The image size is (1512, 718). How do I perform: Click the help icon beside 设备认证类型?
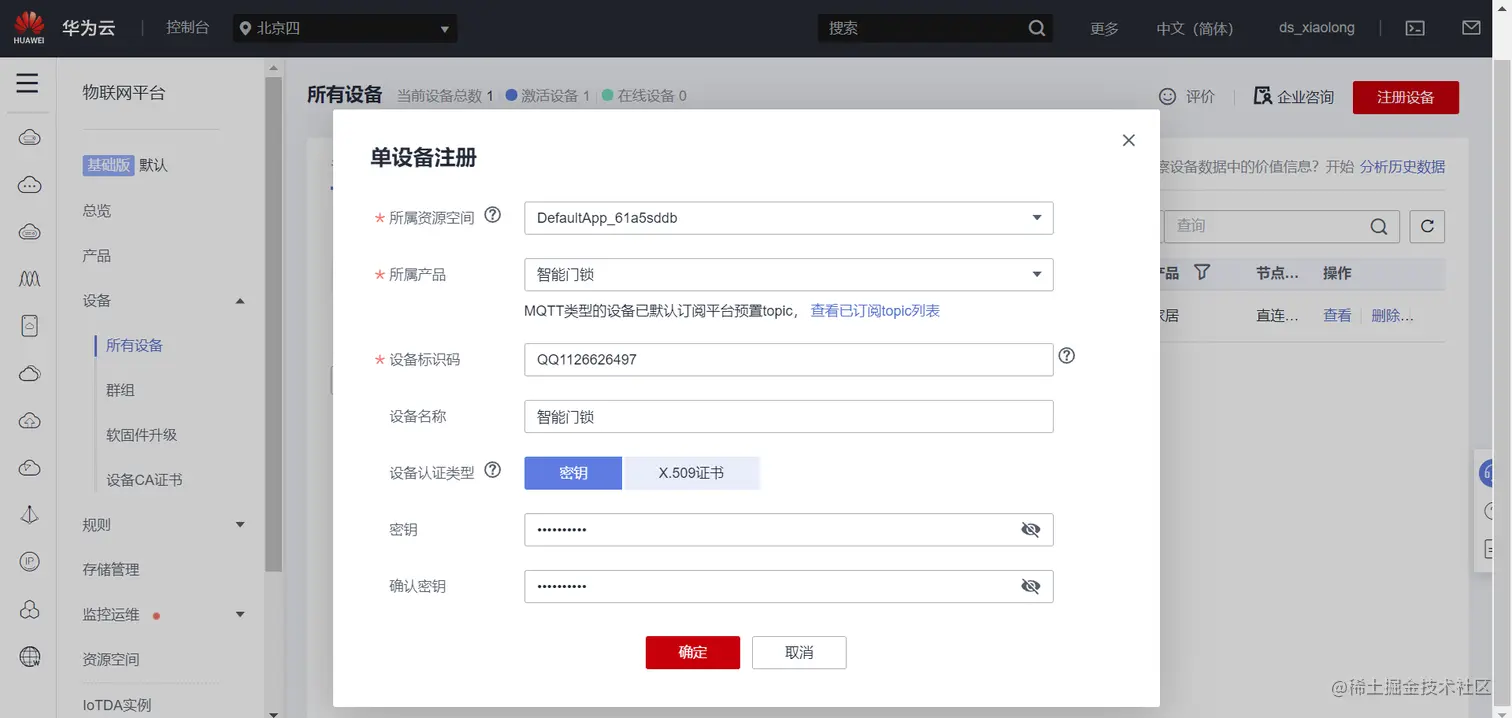pos(492,470)
